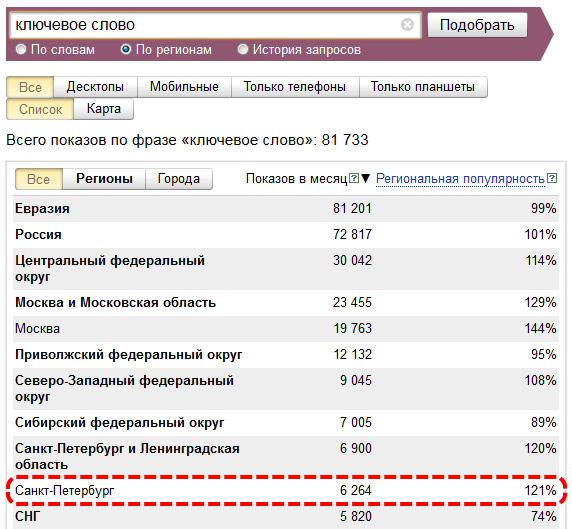
Task: Select the История запросов radio button
Action: (x=243, y=49)
